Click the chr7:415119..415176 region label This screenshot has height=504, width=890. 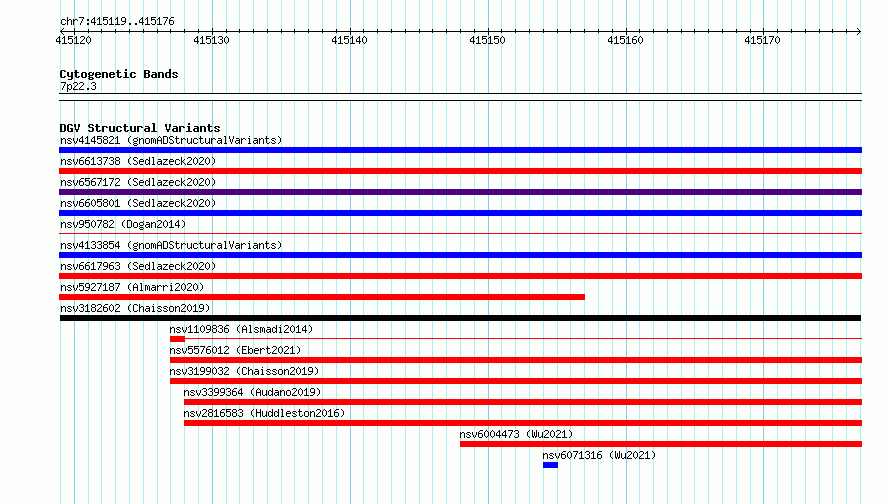117,21
